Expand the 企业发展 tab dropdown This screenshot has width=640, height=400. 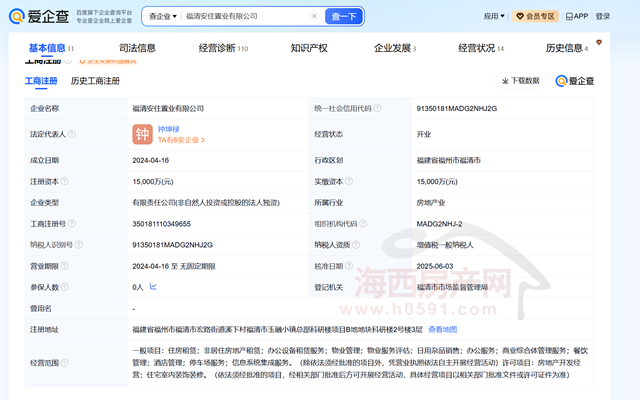(x=394, y=48)
